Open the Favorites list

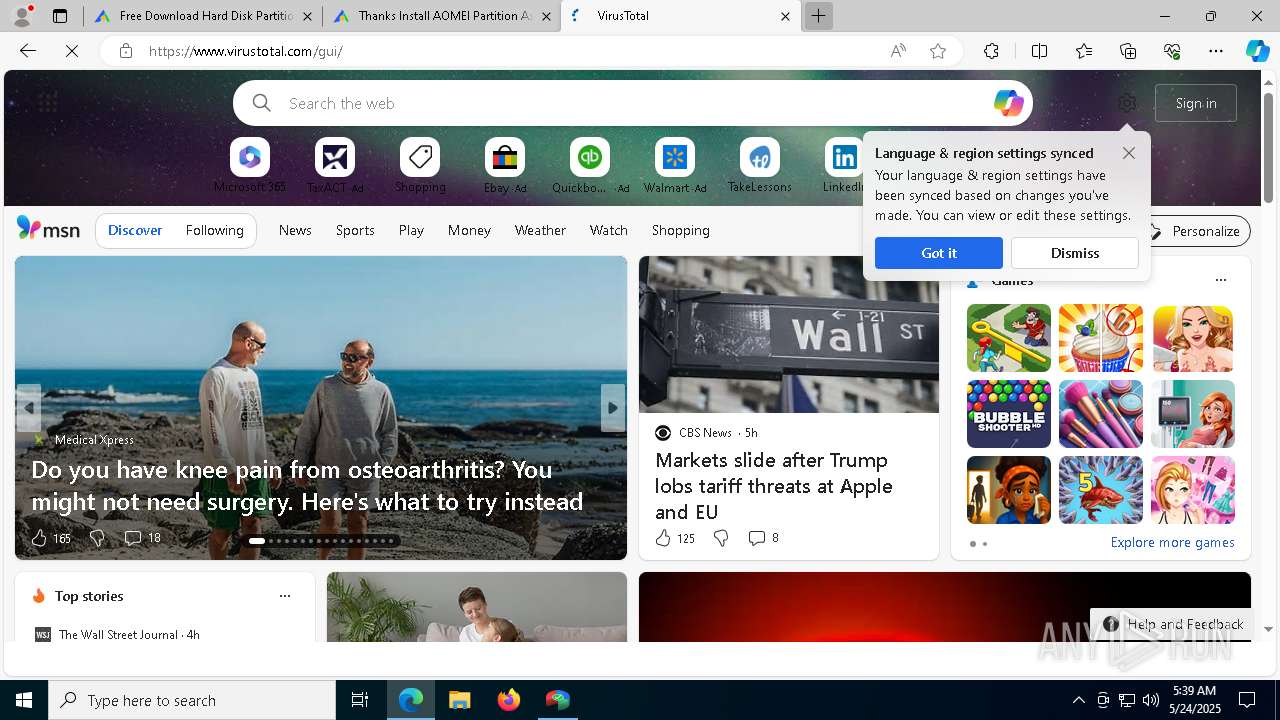click(x=1084, y=51)
